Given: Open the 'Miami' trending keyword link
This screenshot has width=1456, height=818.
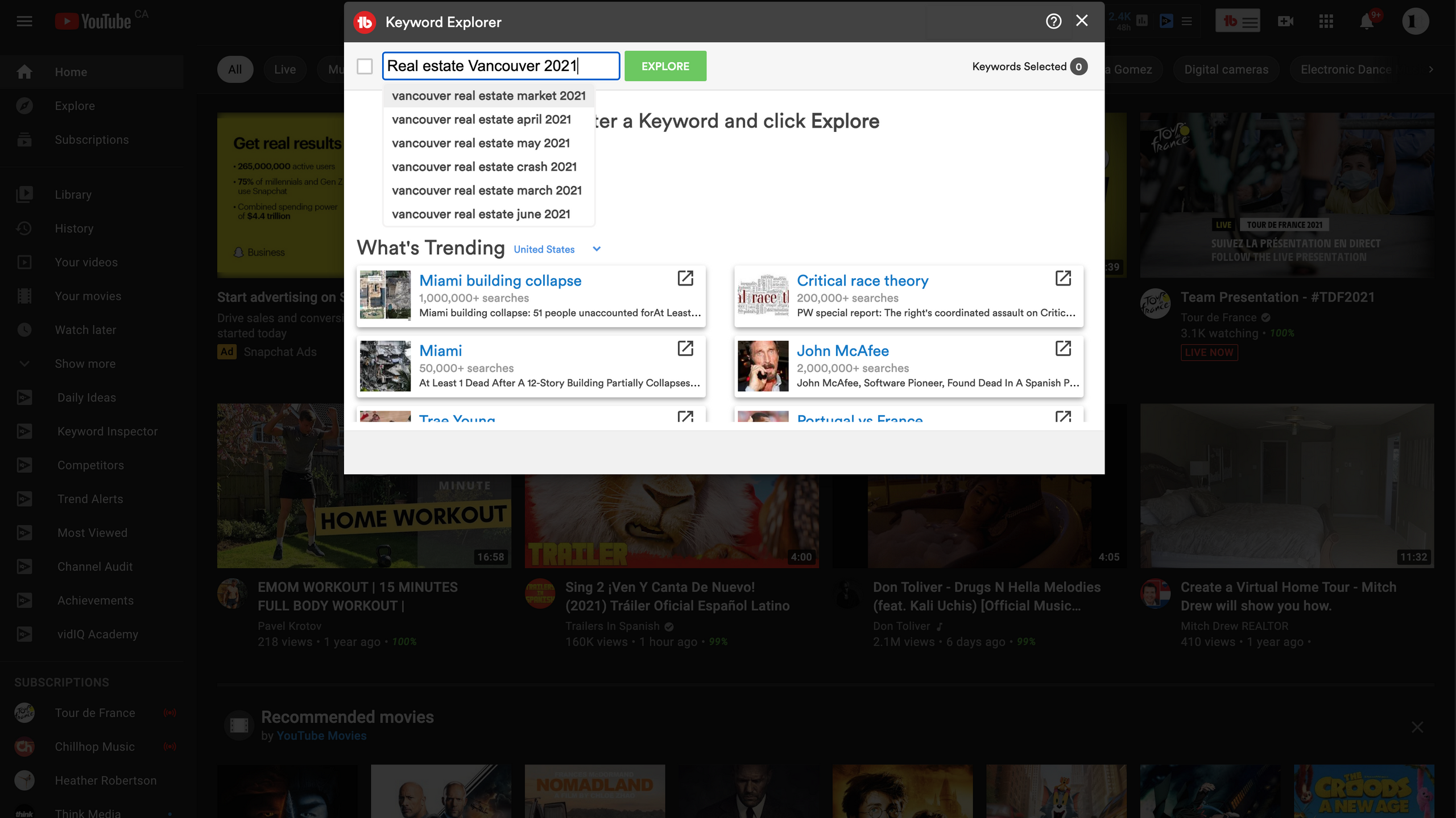Looking at the screenshot, I should [x=440, y=350].
